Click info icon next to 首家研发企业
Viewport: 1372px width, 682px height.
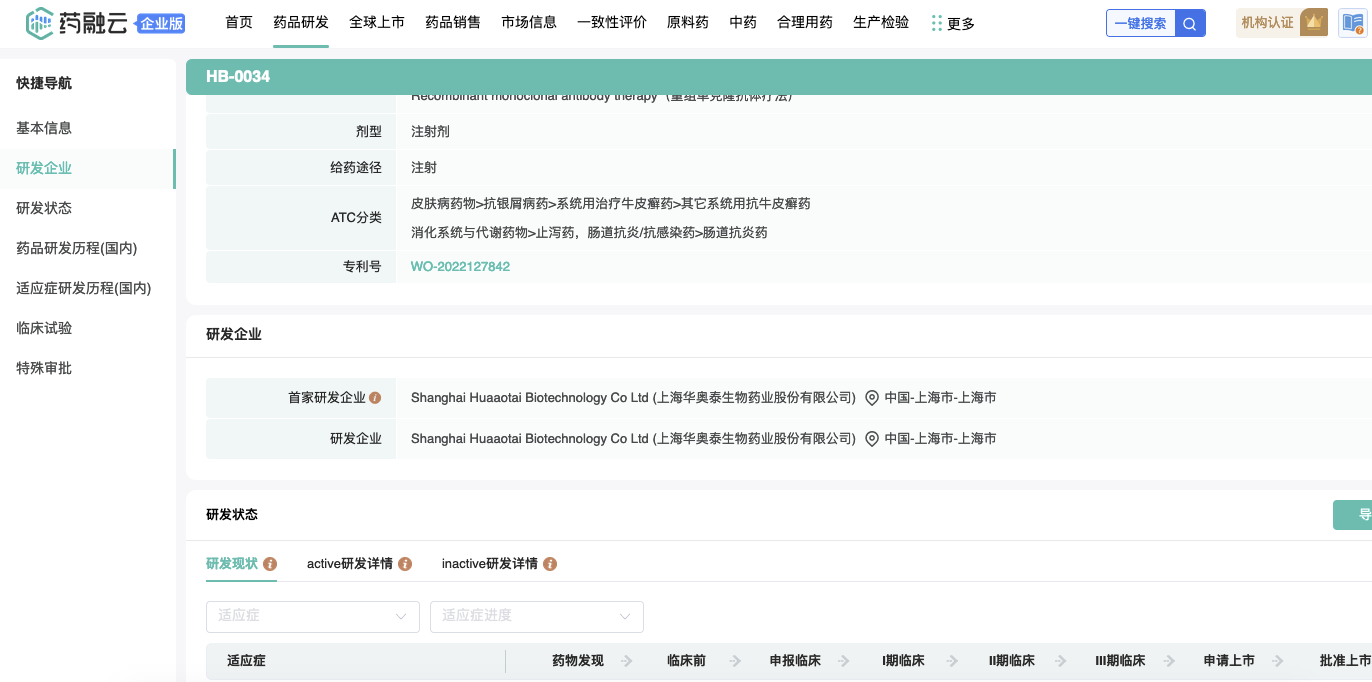[375, 398]
